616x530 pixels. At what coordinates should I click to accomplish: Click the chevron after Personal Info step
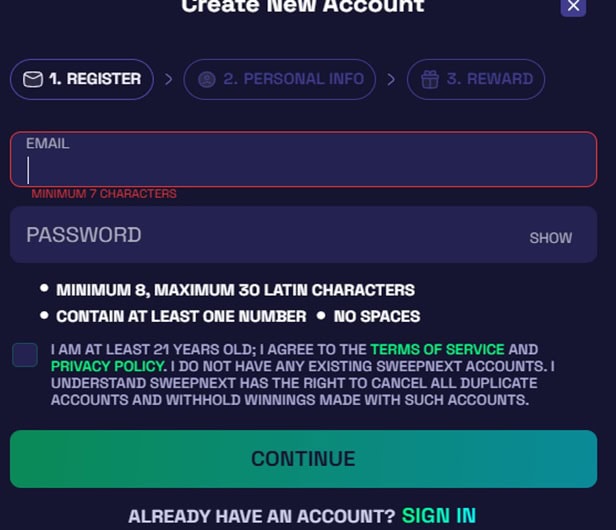click(x=391, y=80)
